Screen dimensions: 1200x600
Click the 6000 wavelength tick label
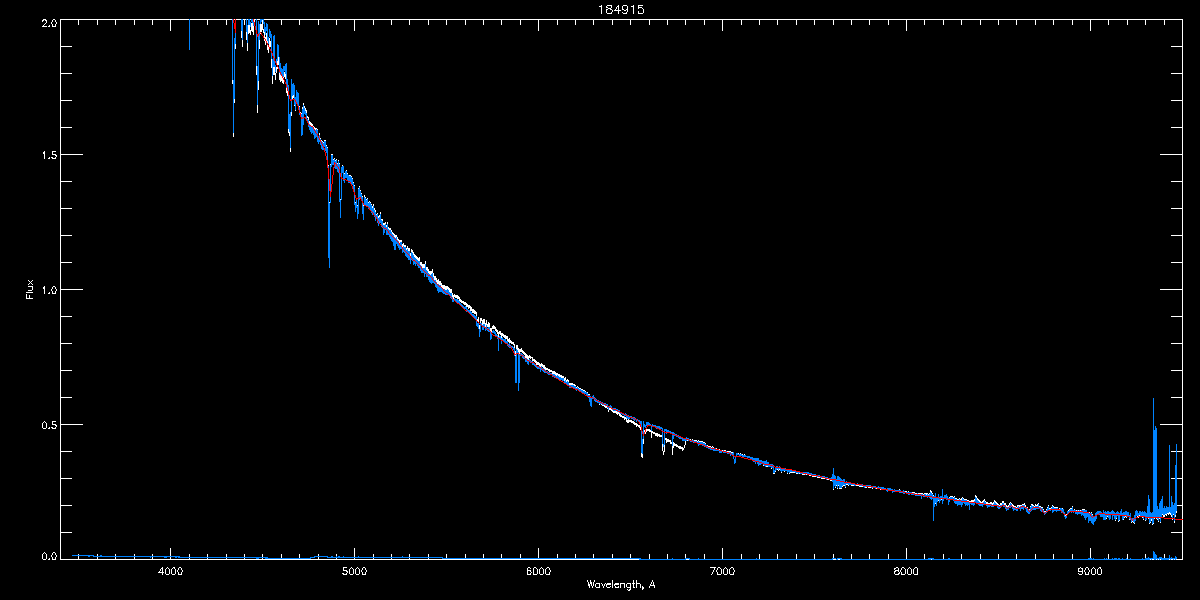[x=538, y=572]
